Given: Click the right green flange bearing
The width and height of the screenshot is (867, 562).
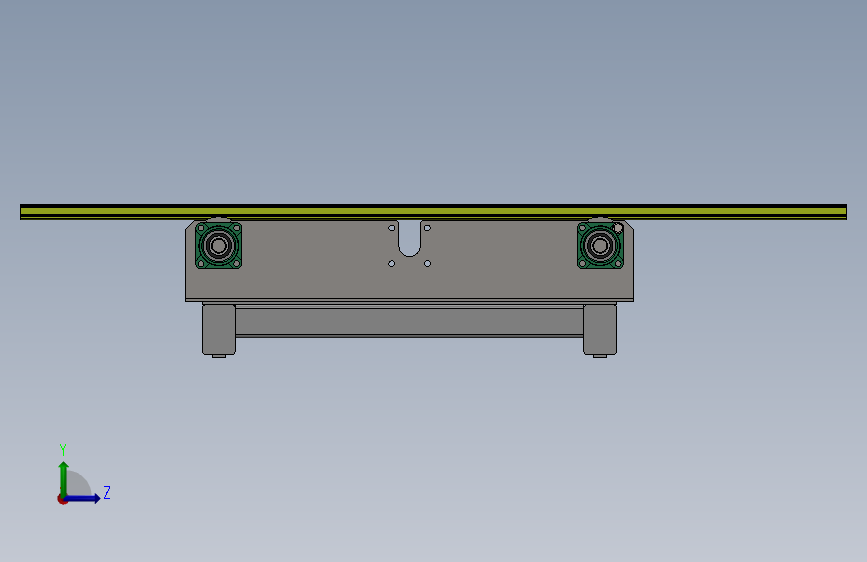Looking at the screenshot, I should pyautogui.click(x=600, y=246).
